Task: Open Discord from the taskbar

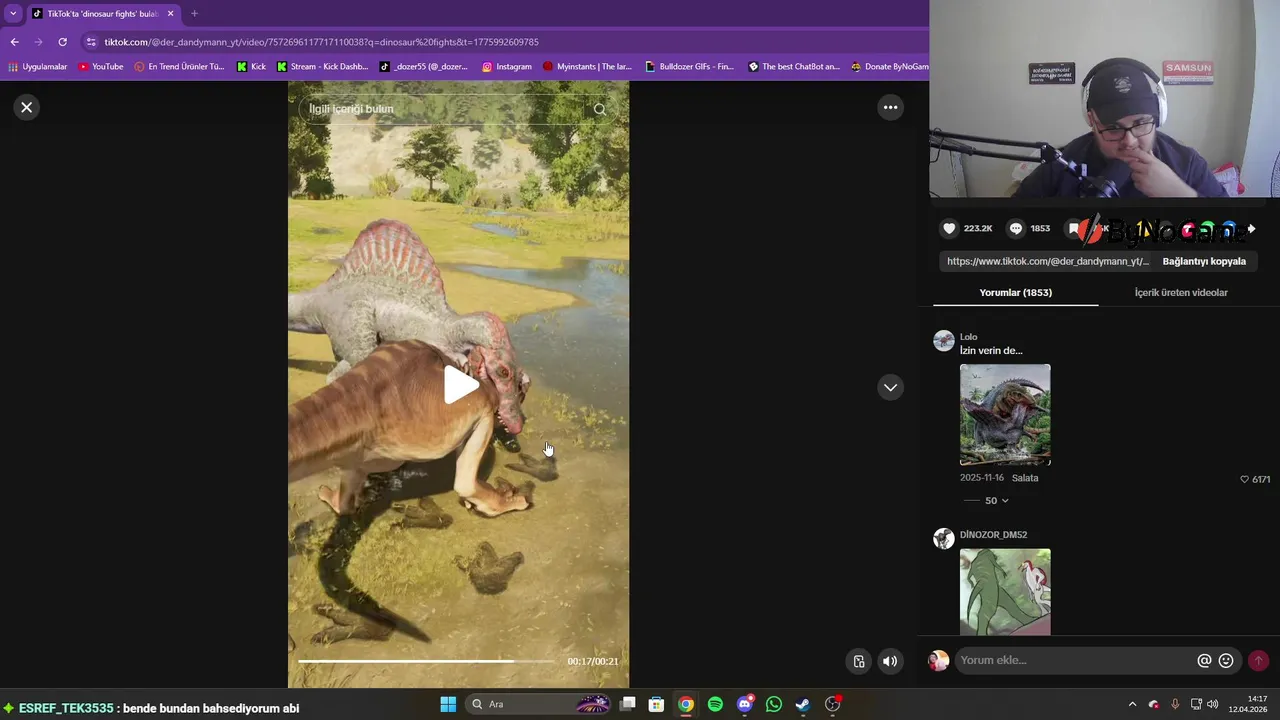Action: coord(744,704)
